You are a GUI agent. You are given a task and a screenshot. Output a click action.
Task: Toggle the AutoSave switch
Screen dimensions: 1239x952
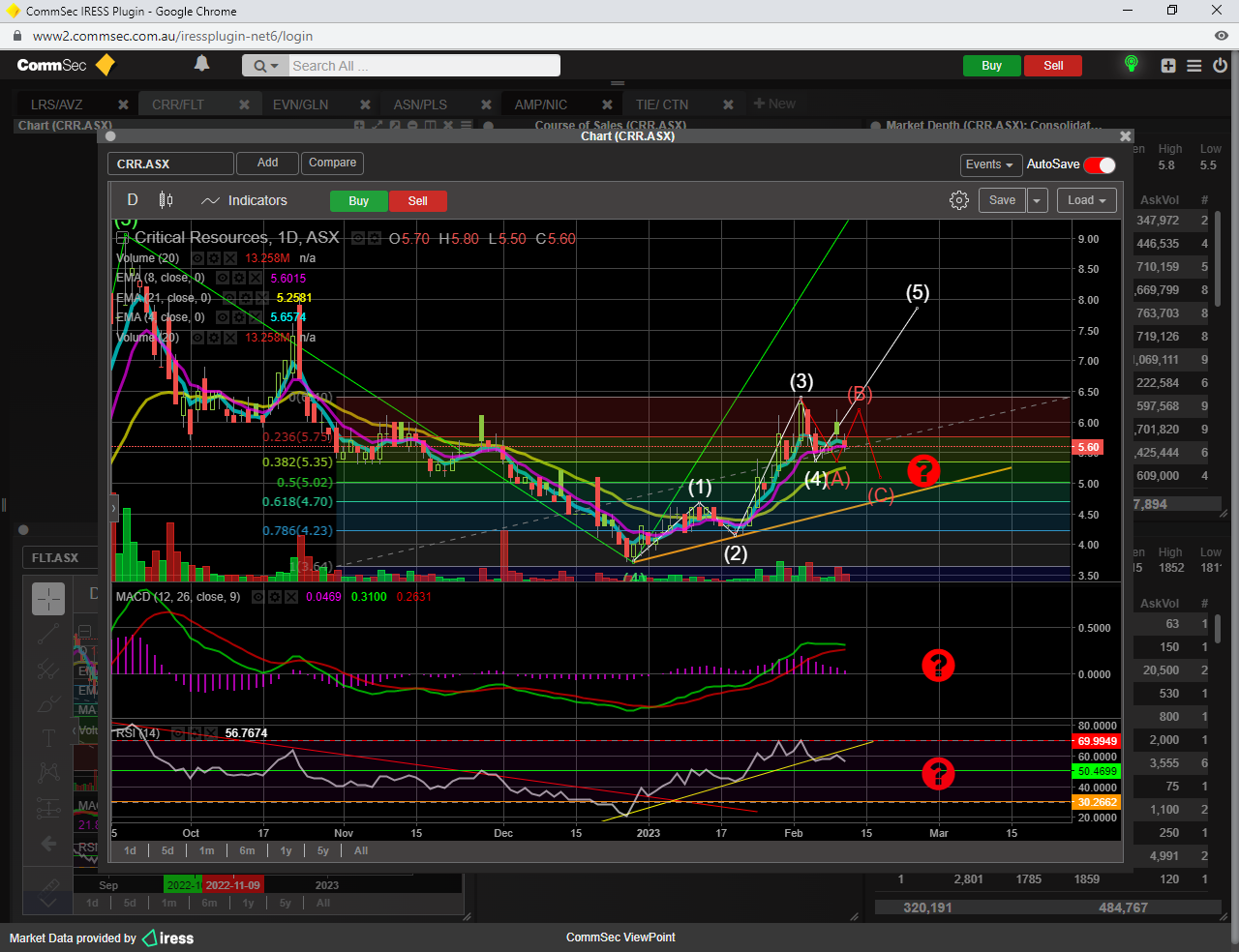[1100, 164]
